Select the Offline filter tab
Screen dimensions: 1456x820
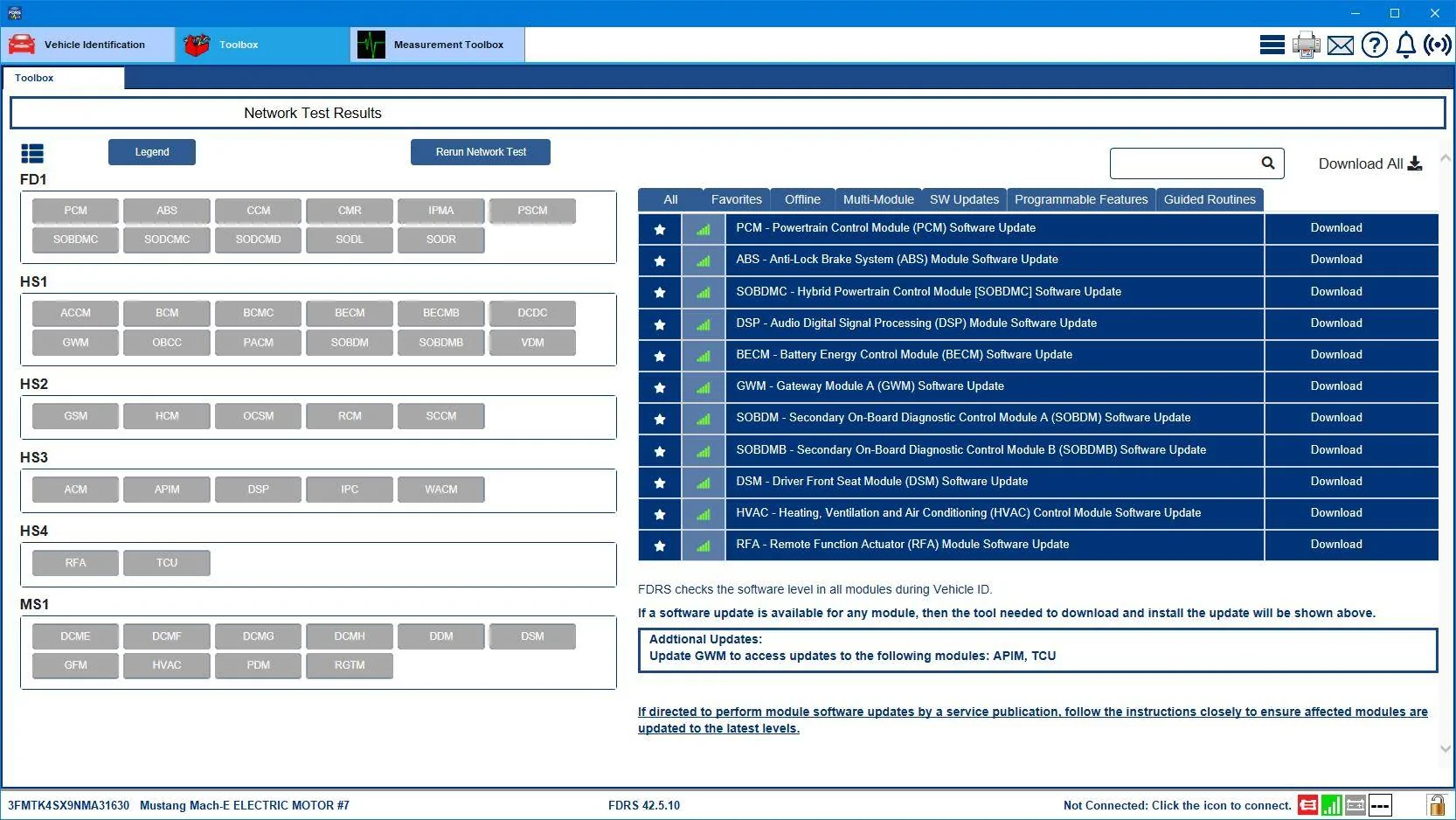coord(802,199)
